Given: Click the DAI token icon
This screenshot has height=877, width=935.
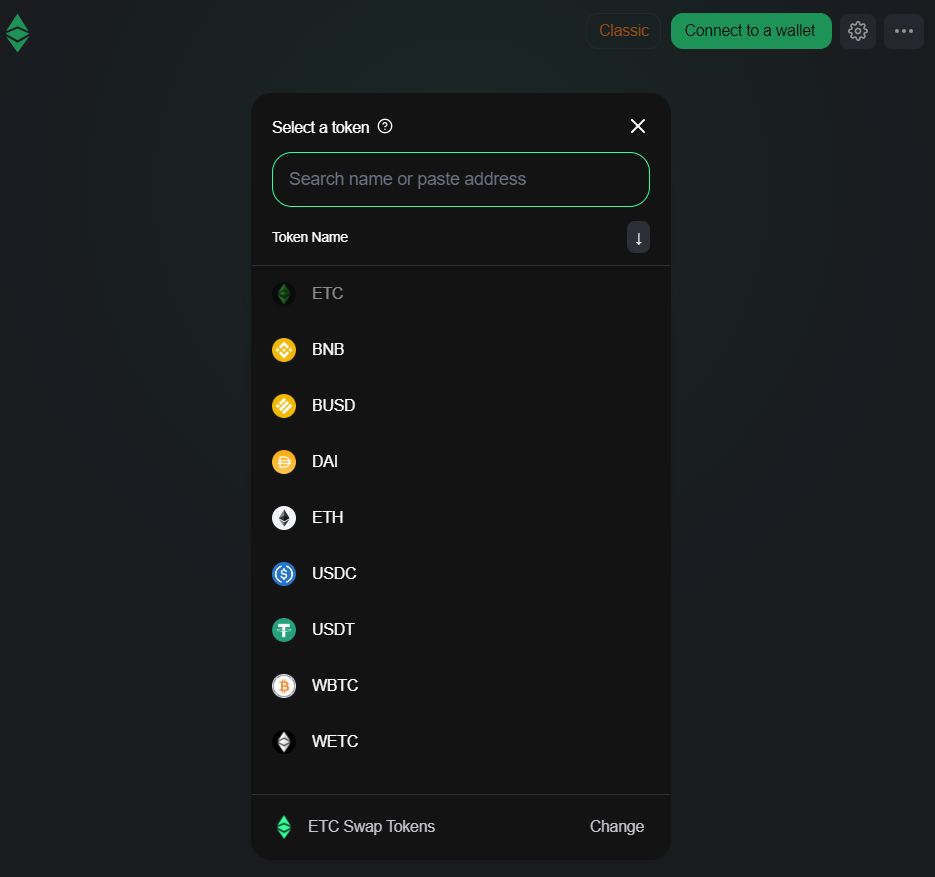Looking at the screenshot, I should point(284,462).
